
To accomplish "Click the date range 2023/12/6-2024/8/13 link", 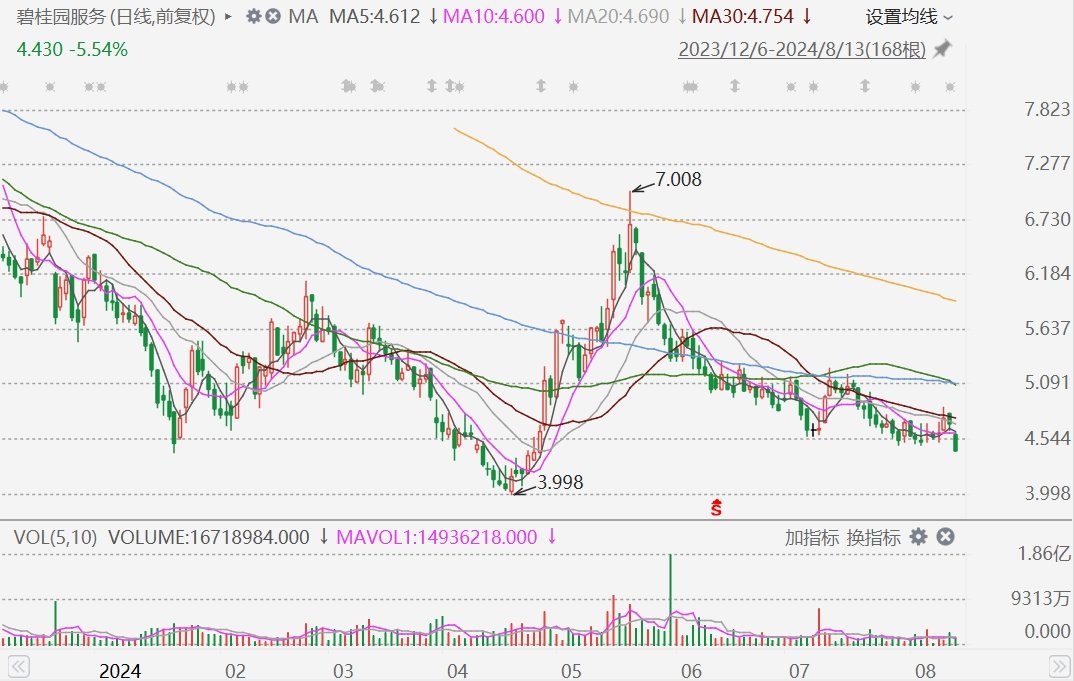I will (802, 49).
